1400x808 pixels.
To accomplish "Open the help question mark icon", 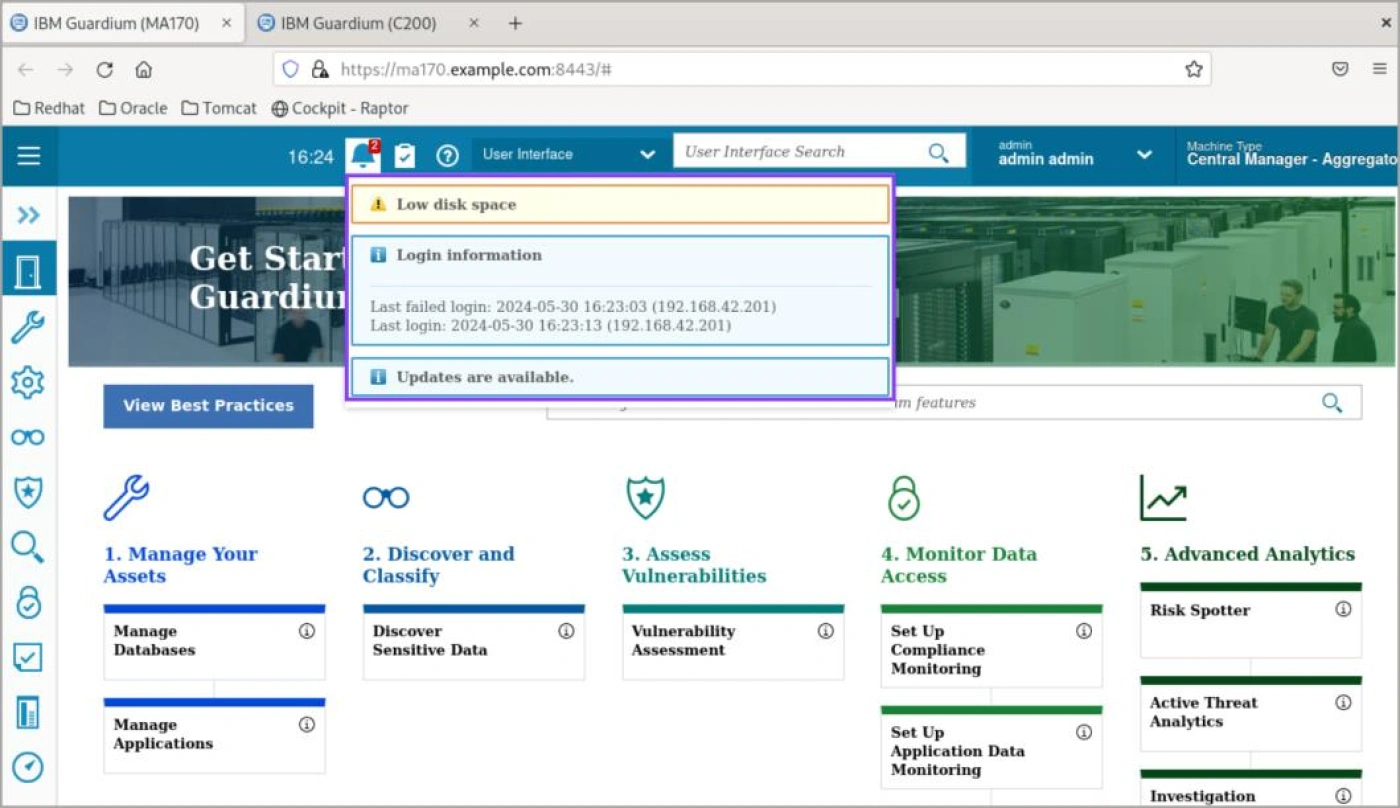I will (x=447, y=155).
